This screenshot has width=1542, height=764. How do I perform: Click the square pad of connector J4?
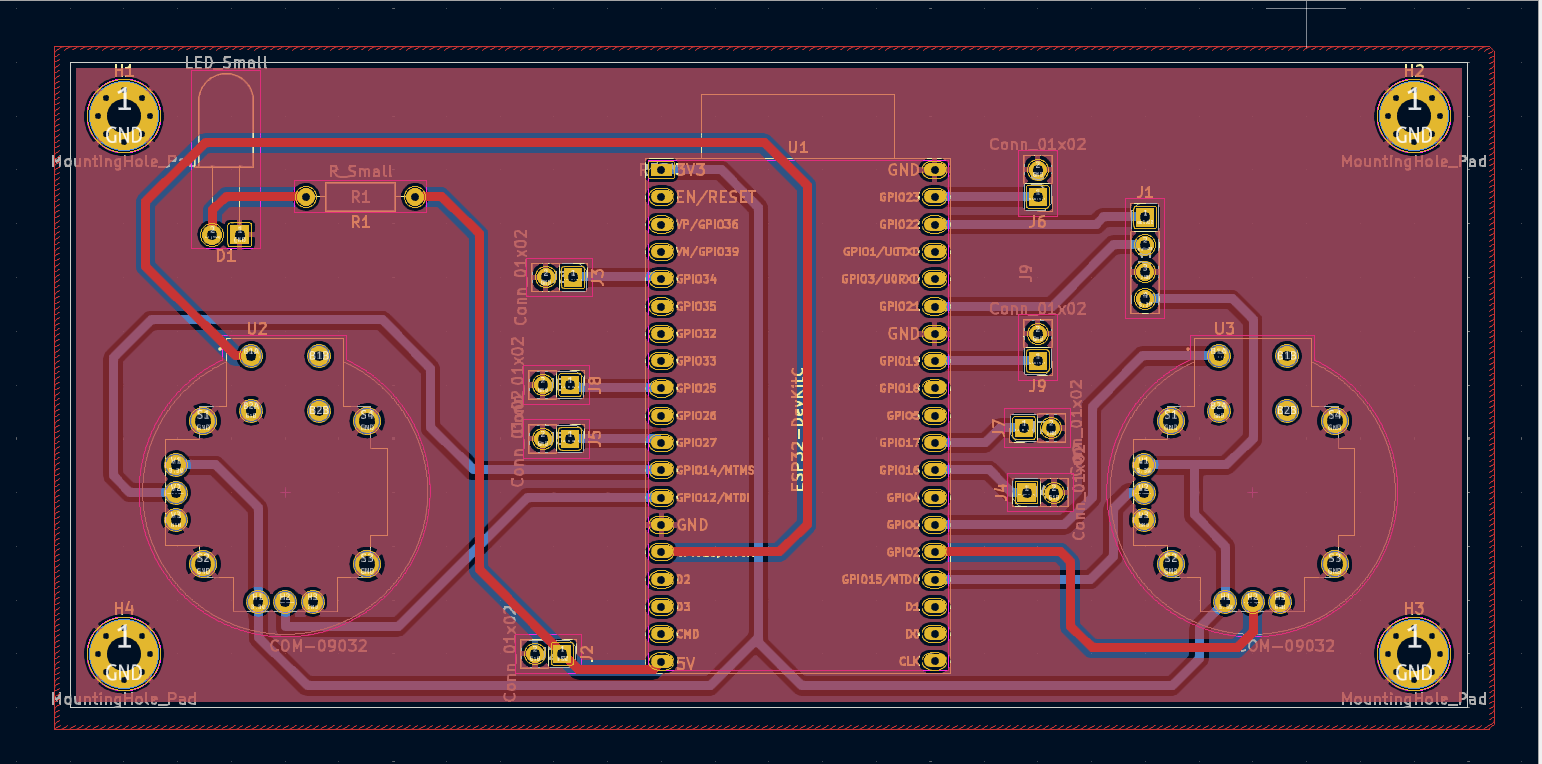[1027, 492]
